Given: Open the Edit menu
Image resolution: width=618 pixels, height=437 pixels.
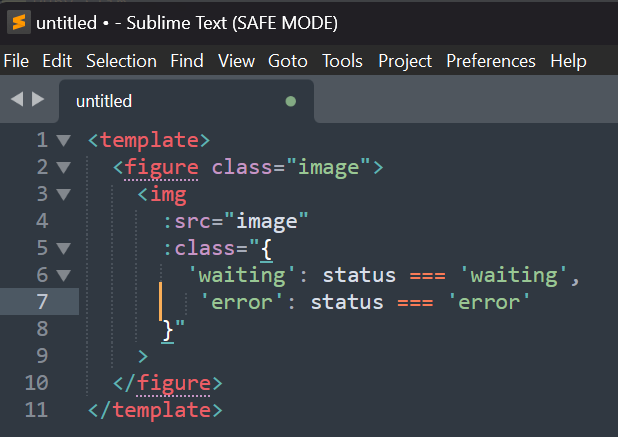Looking at the screenshot, I should tap(57, 61).
